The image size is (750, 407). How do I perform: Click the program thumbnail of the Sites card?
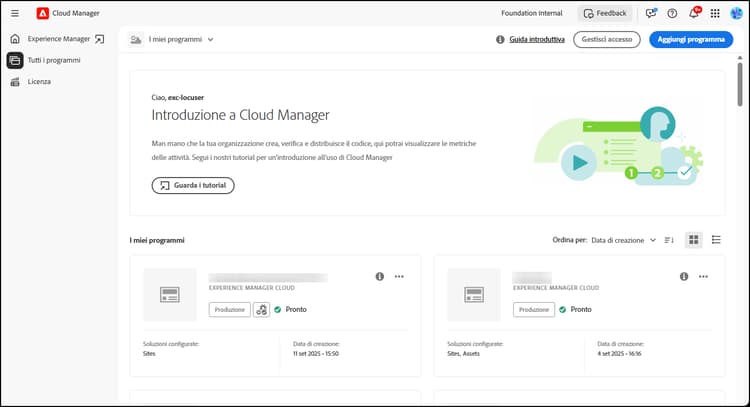170,295
